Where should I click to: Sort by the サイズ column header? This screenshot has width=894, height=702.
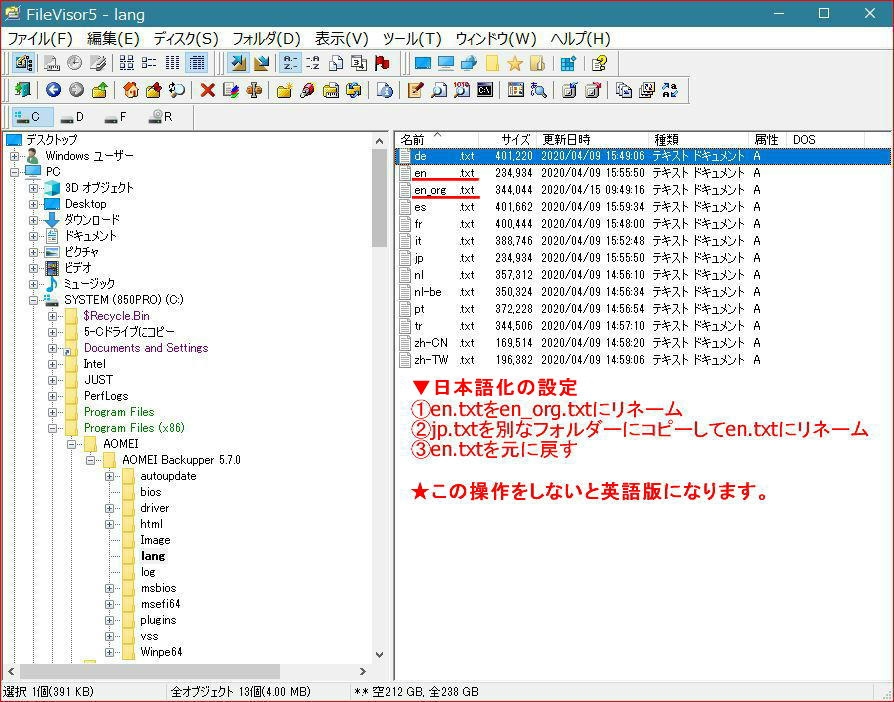515,140
